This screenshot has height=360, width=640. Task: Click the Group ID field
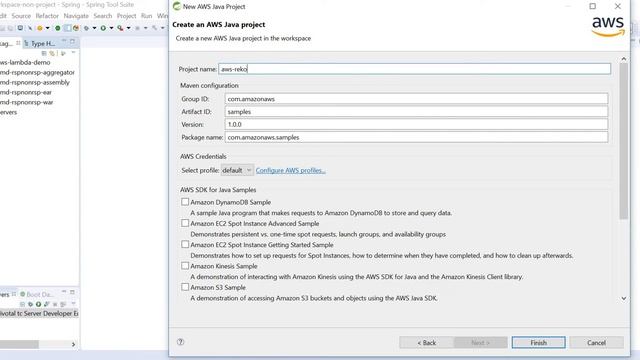click(416, 99)
